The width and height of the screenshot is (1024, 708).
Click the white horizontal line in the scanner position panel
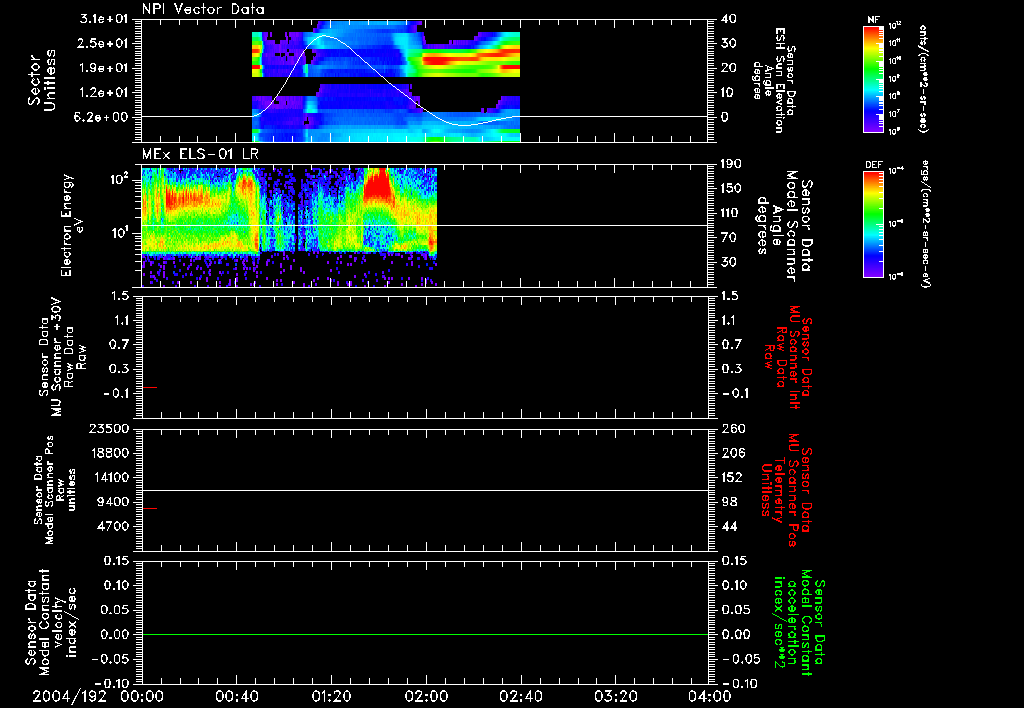click(425, 490)
